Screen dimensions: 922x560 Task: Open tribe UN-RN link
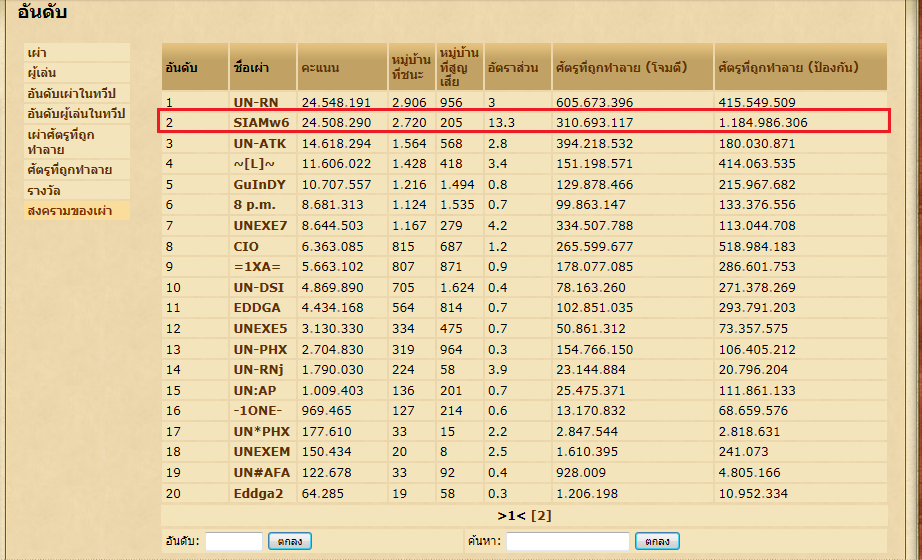coord(256,102)
